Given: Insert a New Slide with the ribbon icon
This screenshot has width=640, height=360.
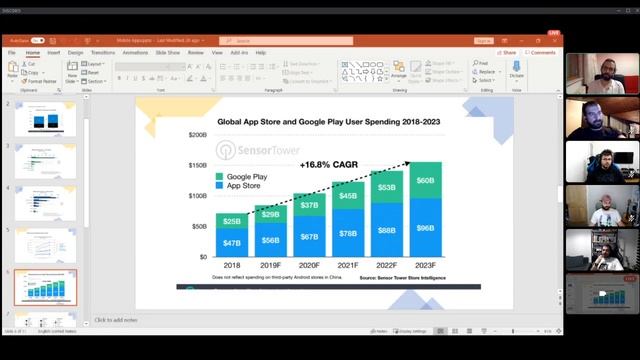Looking at the screenshot, I should [72, 67].
